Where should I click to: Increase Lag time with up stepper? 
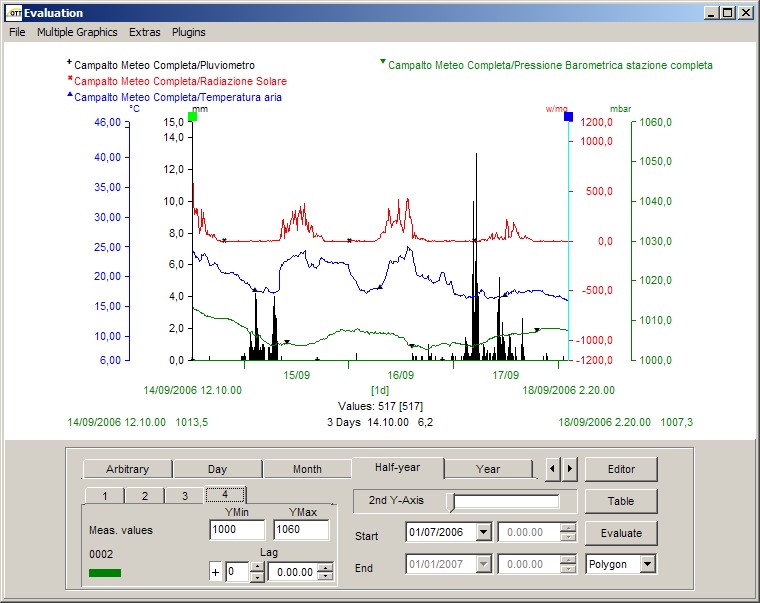click(x=326, y=567)
